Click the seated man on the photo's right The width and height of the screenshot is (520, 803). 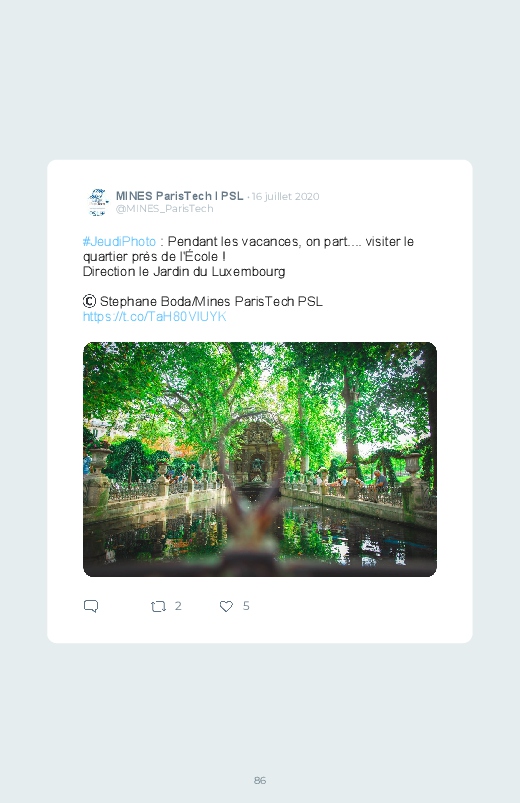(380, 484)
